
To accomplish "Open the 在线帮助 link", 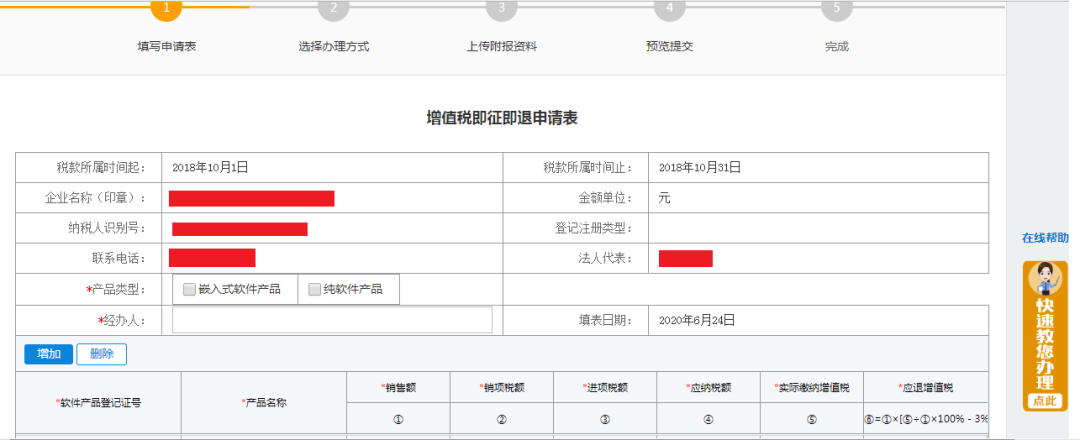I will [1045, 238].
